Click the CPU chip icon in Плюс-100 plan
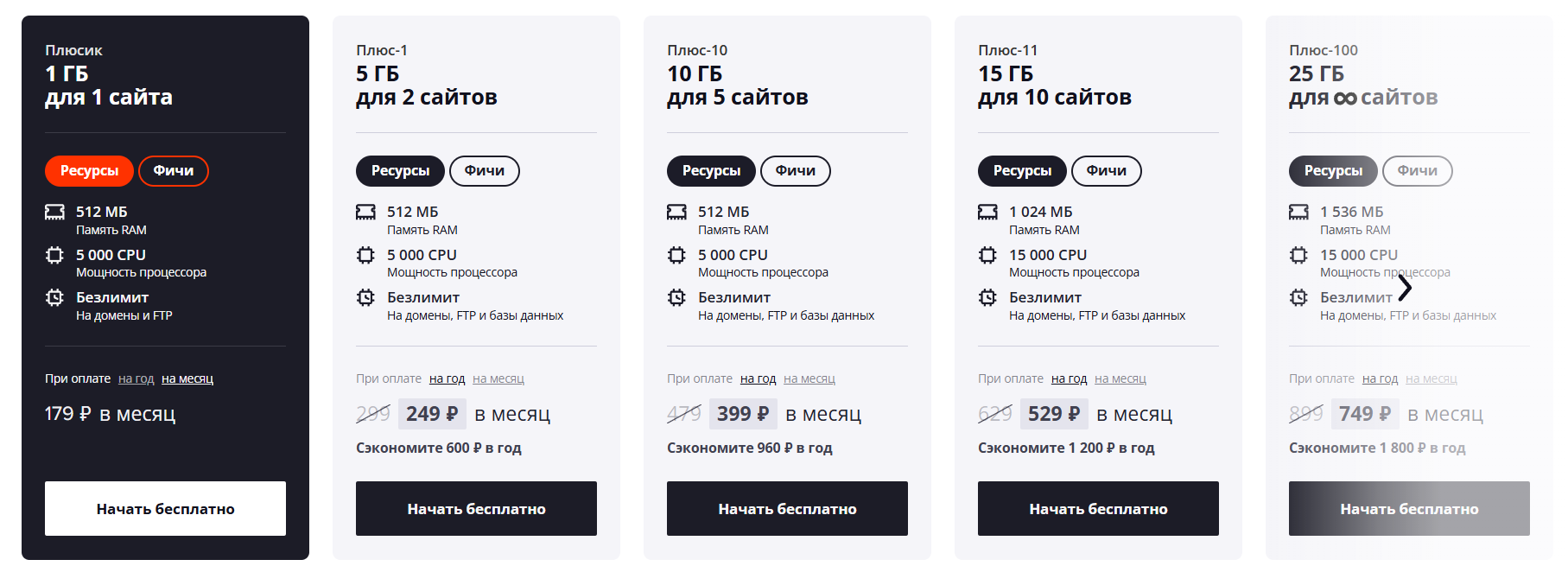Image resolution: width=1568 pixels, height=566 pixels. pyautogui.click(x=1298, y=255)
